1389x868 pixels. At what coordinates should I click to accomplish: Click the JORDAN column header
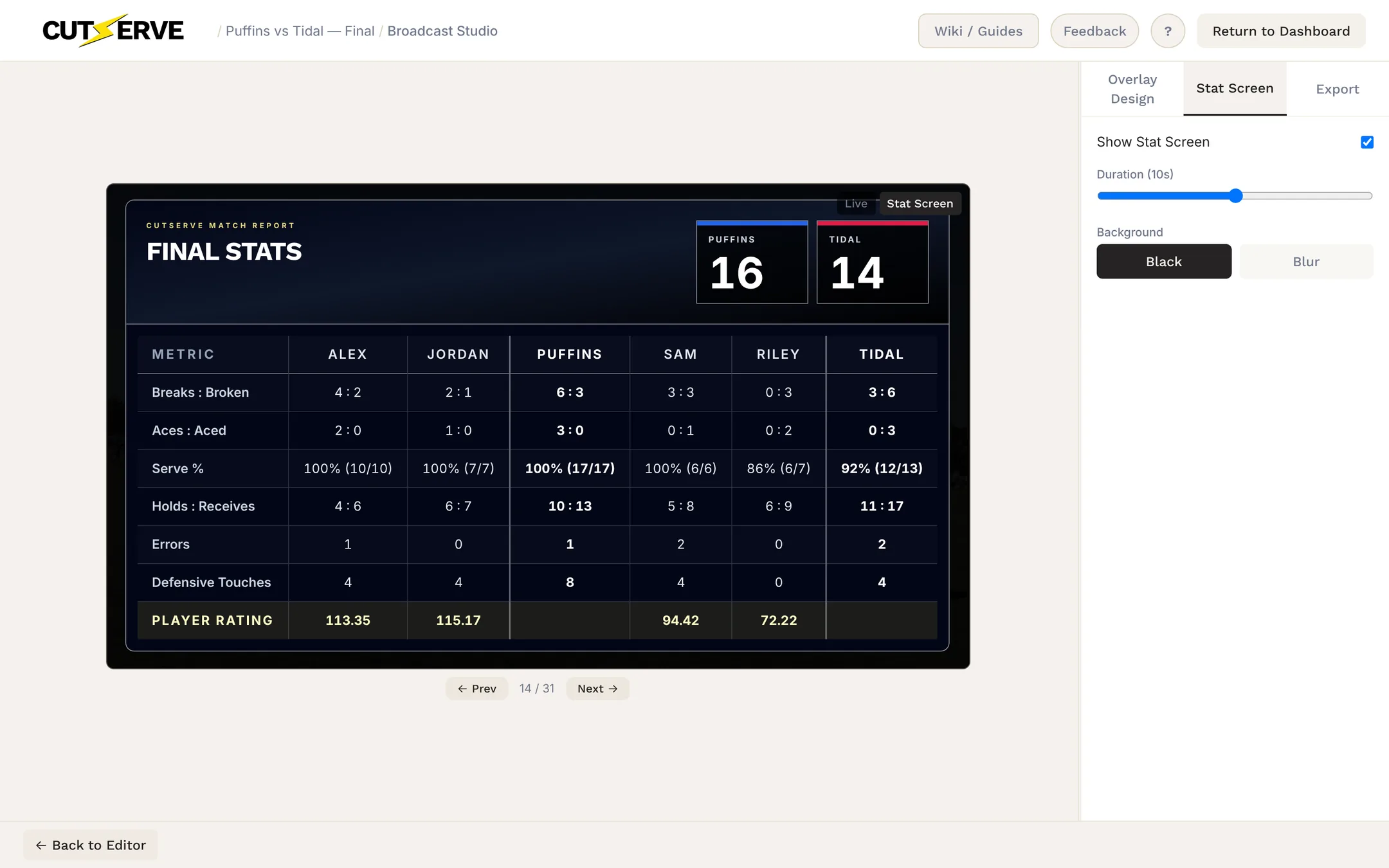(x=458, y=354)
